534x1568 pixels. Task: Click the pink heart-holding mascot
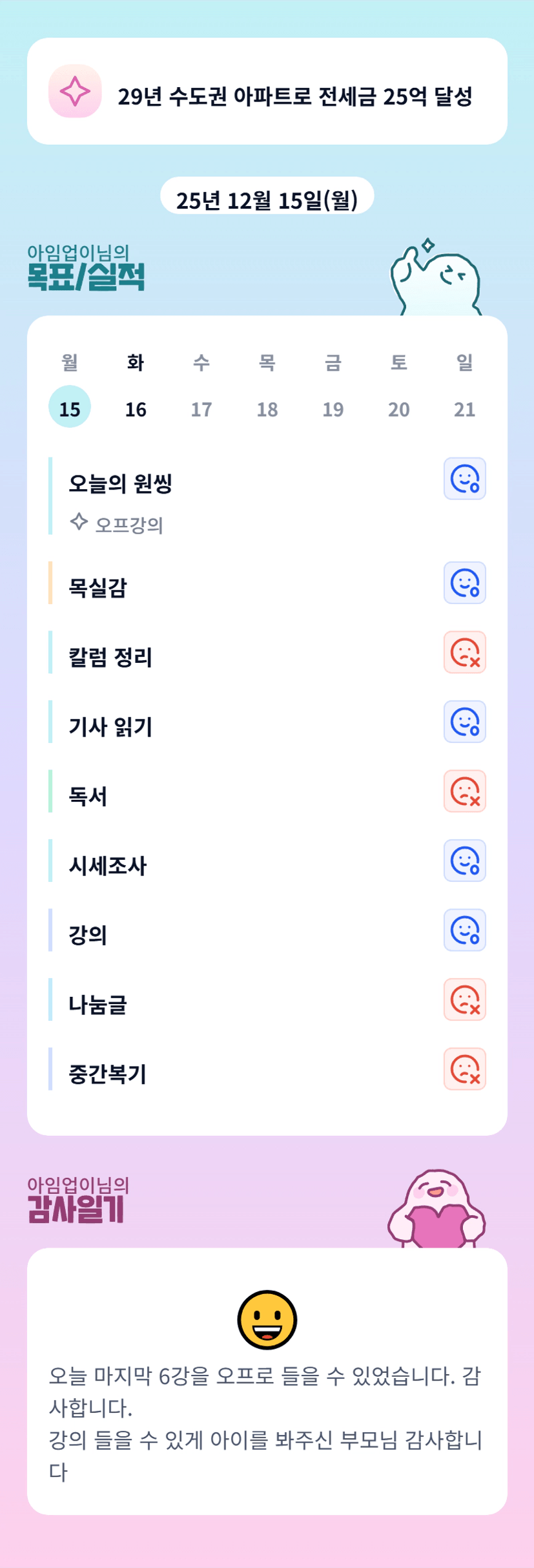coord(436,1209)
